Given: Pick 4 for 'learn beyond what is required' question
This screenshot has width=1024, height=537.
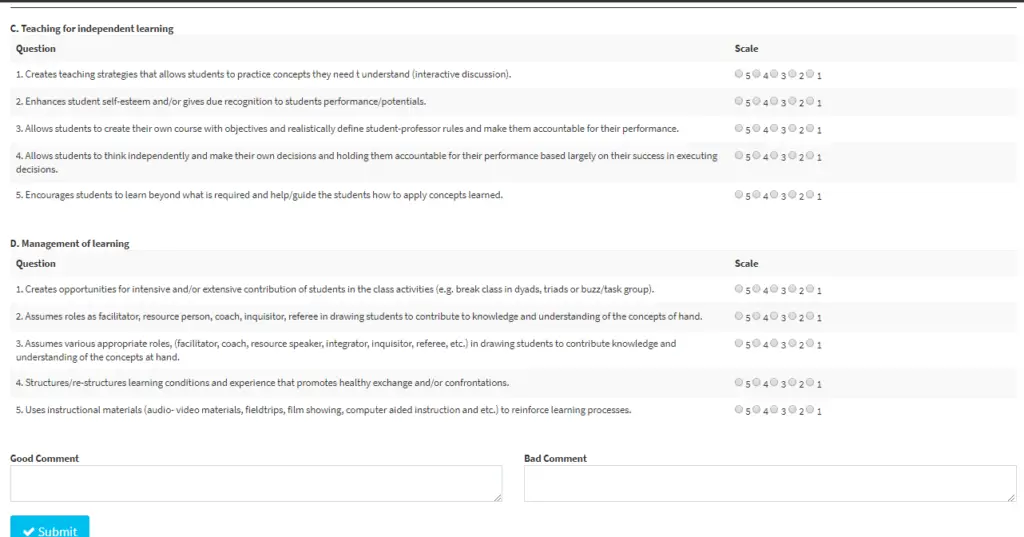Looking at the screenshot, I should click(x=756, y=195).
